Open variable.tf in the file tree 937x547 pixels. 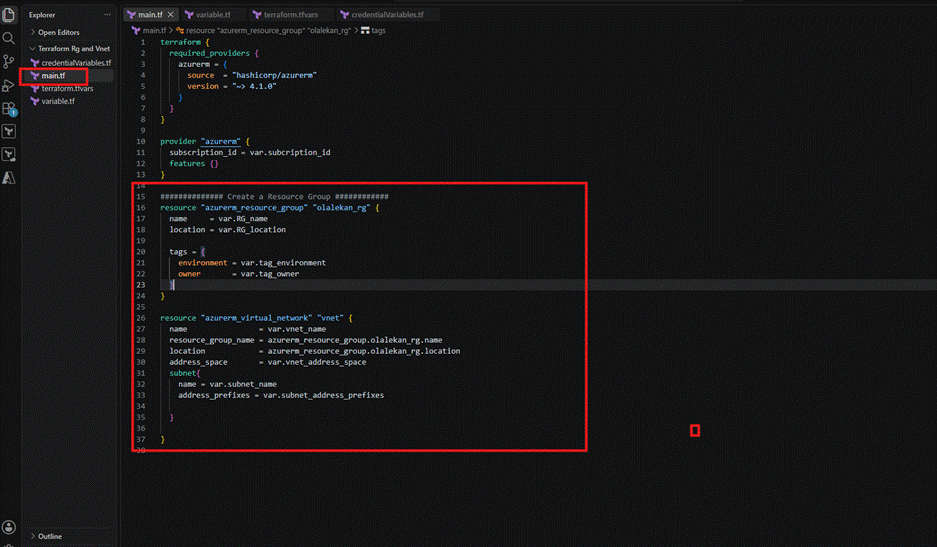(x=58, y=102)
